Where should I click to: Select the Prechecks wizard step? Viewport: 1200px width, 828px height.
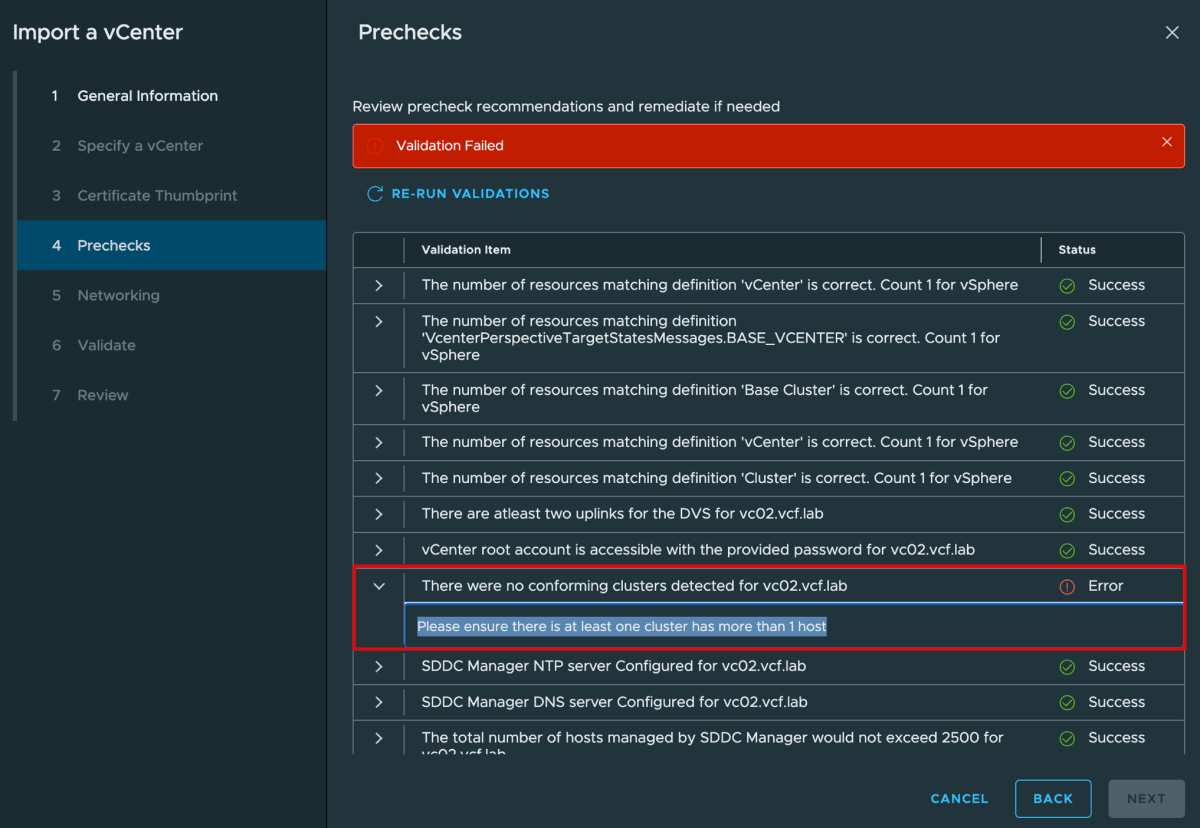(114, 246)
